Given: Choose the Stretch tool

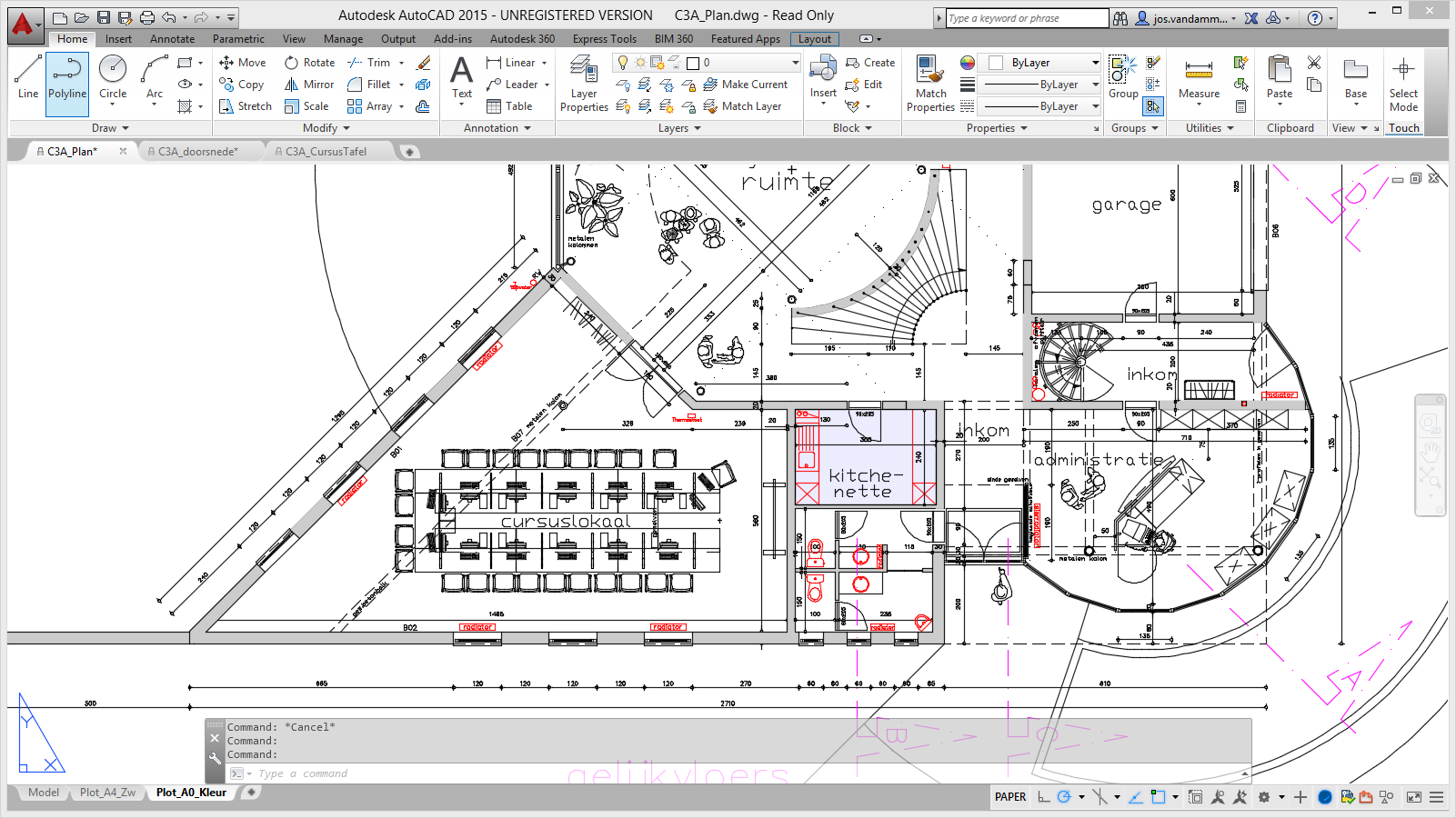Looking at the screenshot, I should coord(246,106).
